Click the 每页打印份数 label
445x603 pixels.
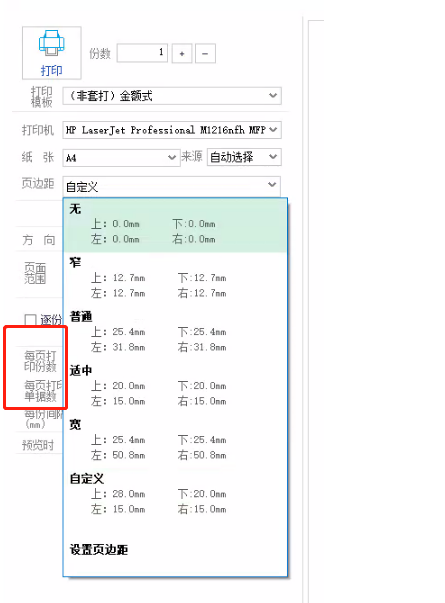point(40,361)
